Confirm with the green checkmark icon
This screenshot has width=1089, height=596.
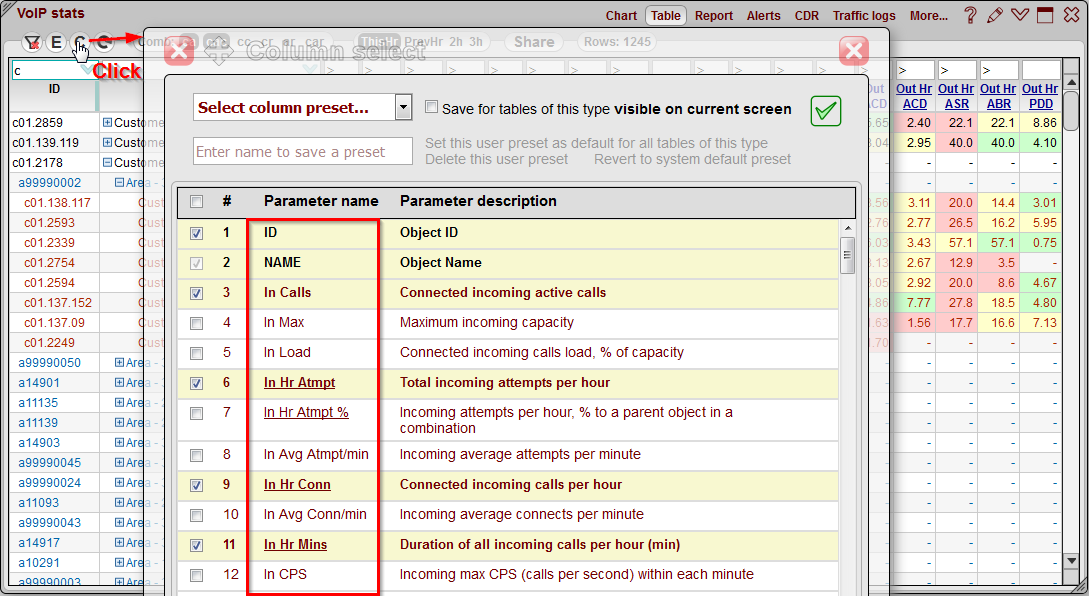tap(826, 111)
